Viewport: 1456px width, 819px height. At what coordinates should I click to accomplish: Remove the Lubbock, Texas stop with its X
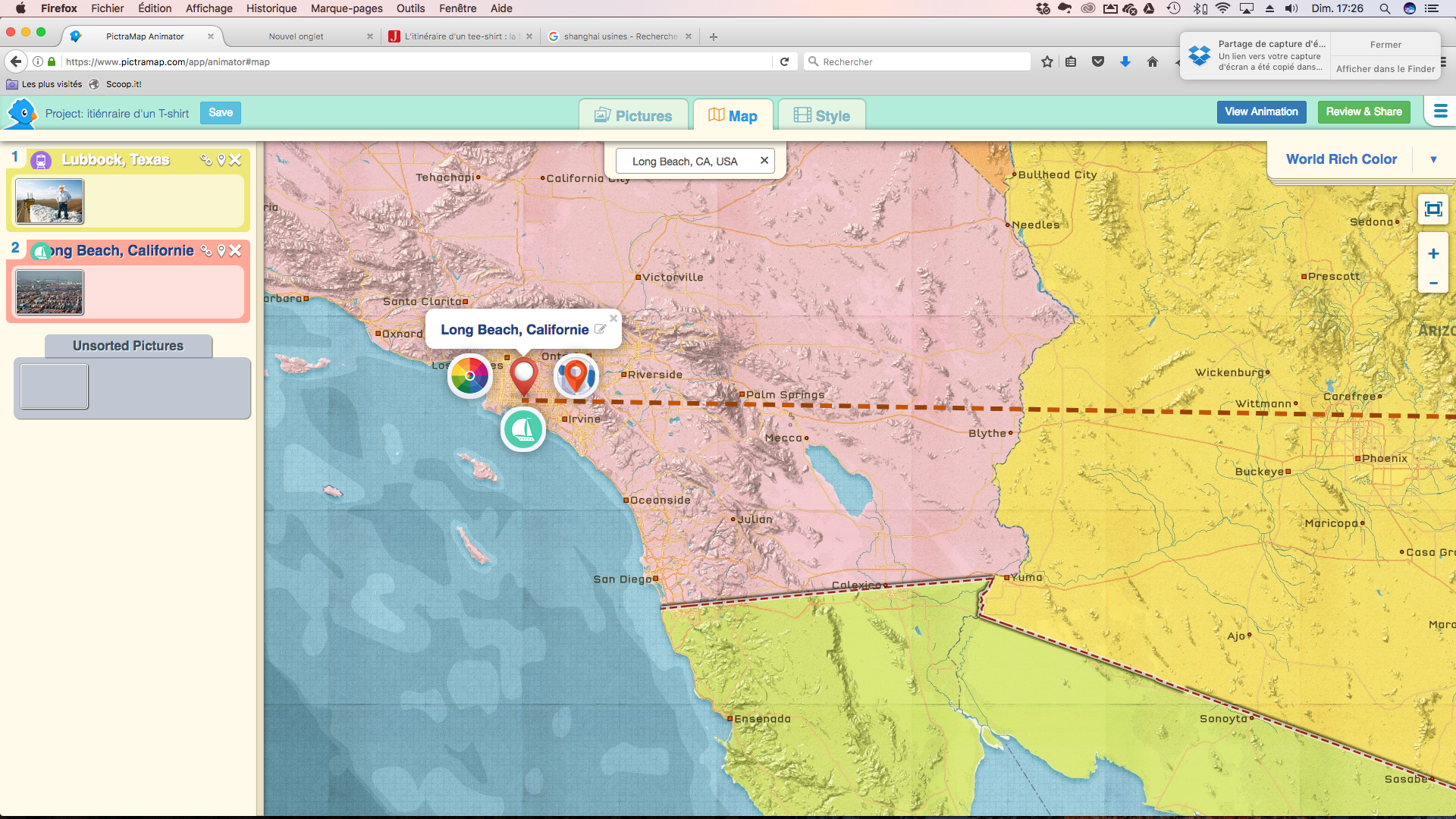click(x=236, y=160)
